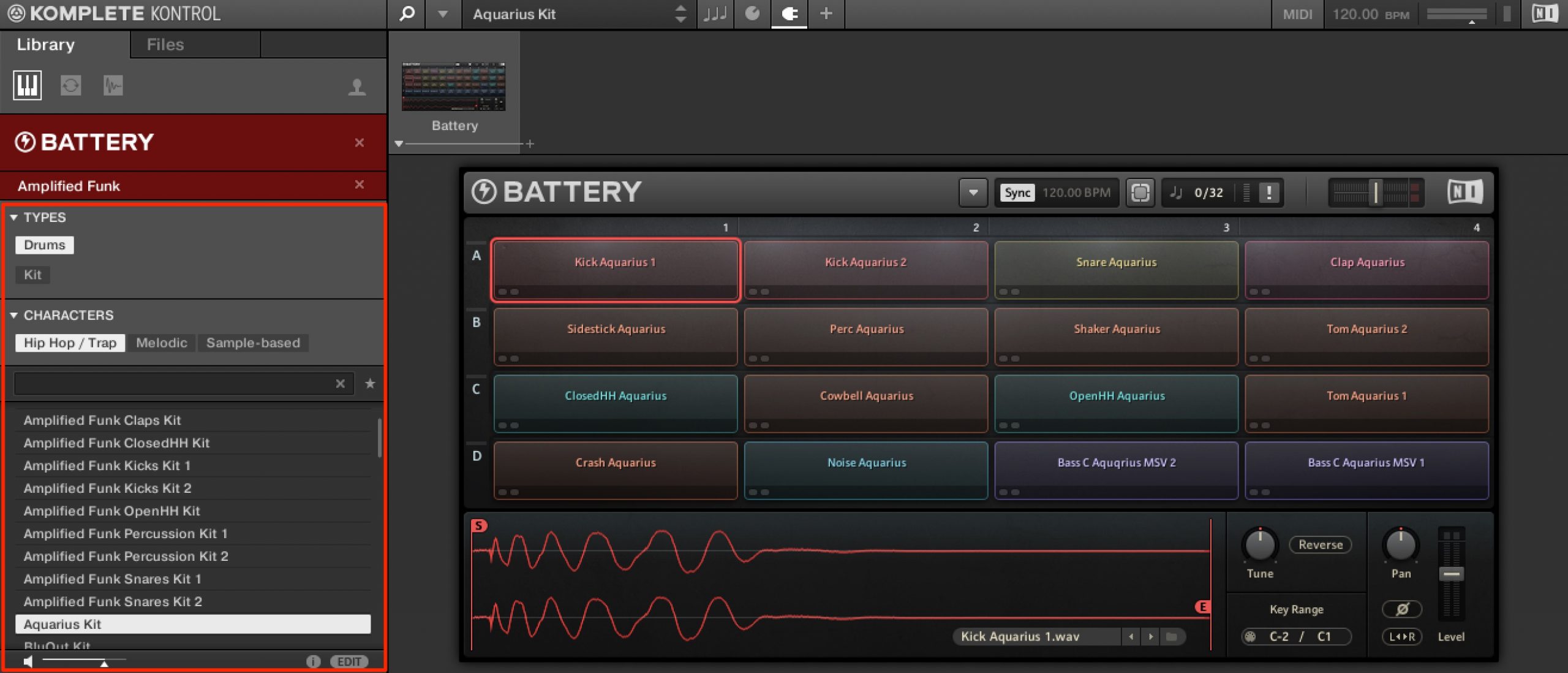This screenshot has width=1568, height=673.
Task: Toggle the Reverse button
Action: 1320,544
